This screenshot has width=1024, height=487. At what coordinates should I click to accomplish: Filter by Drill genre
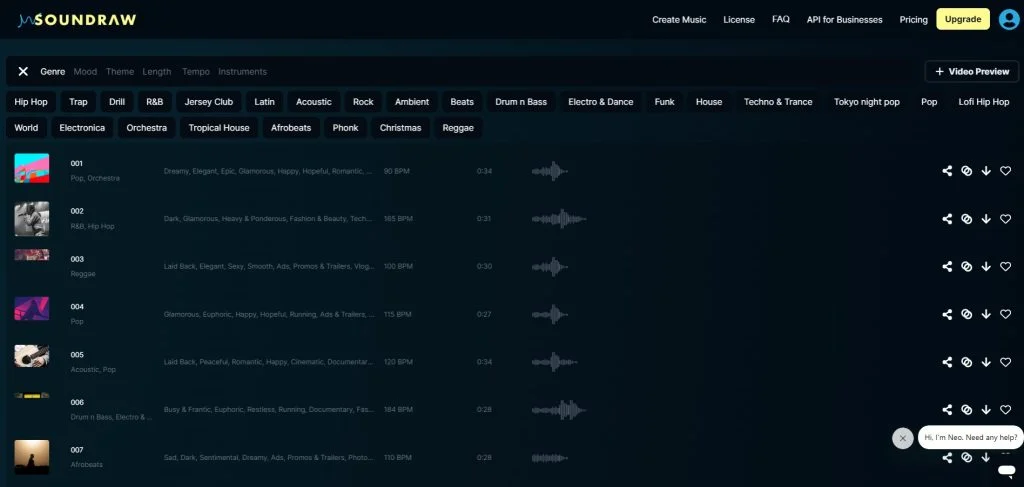[117, 102]
